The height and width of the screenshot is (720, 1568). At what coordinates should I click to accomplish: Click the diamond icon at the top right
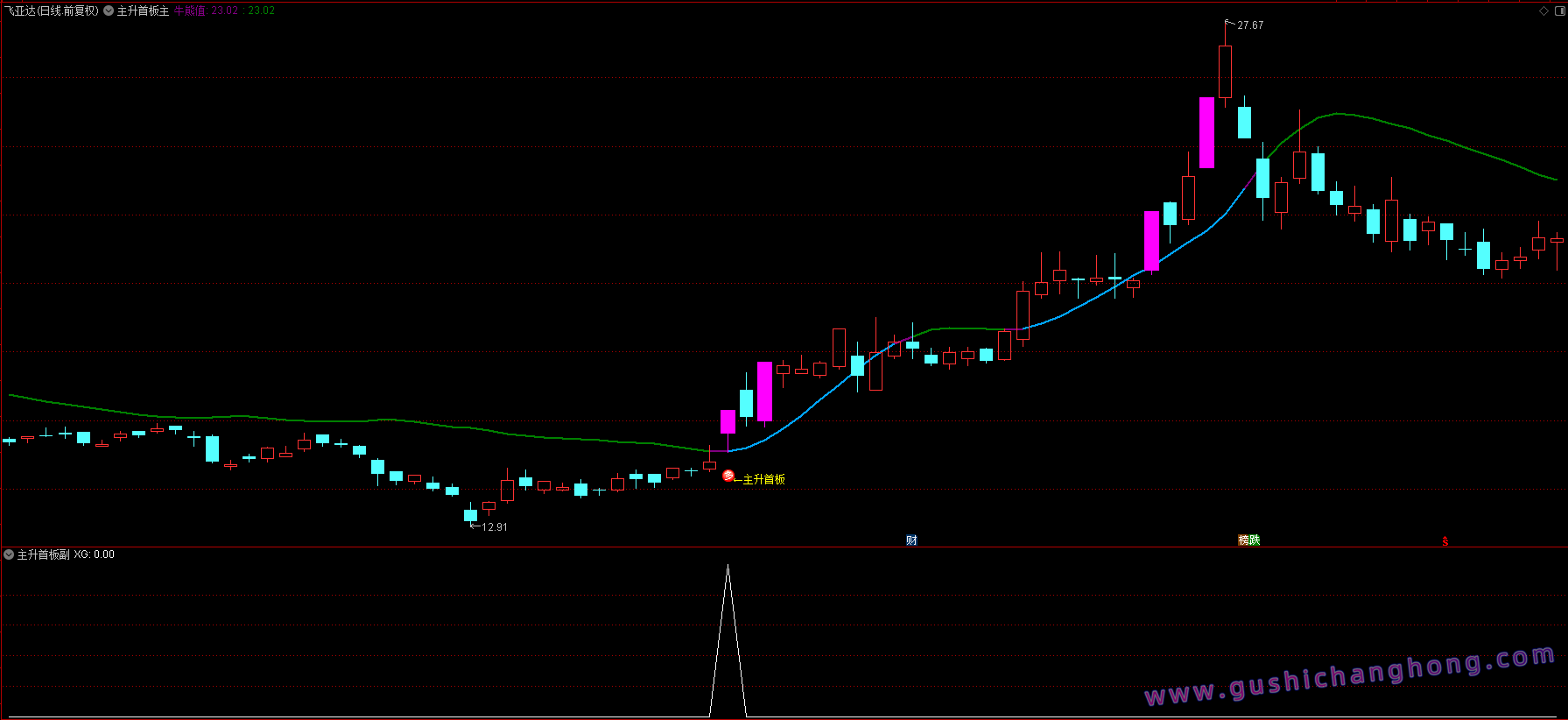point(1543,11)
